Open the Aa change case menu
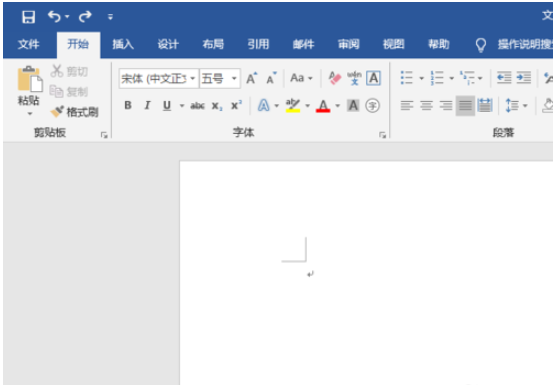This screenshot has height=385, width=559. pyautogui.click(x=301, y=78)
